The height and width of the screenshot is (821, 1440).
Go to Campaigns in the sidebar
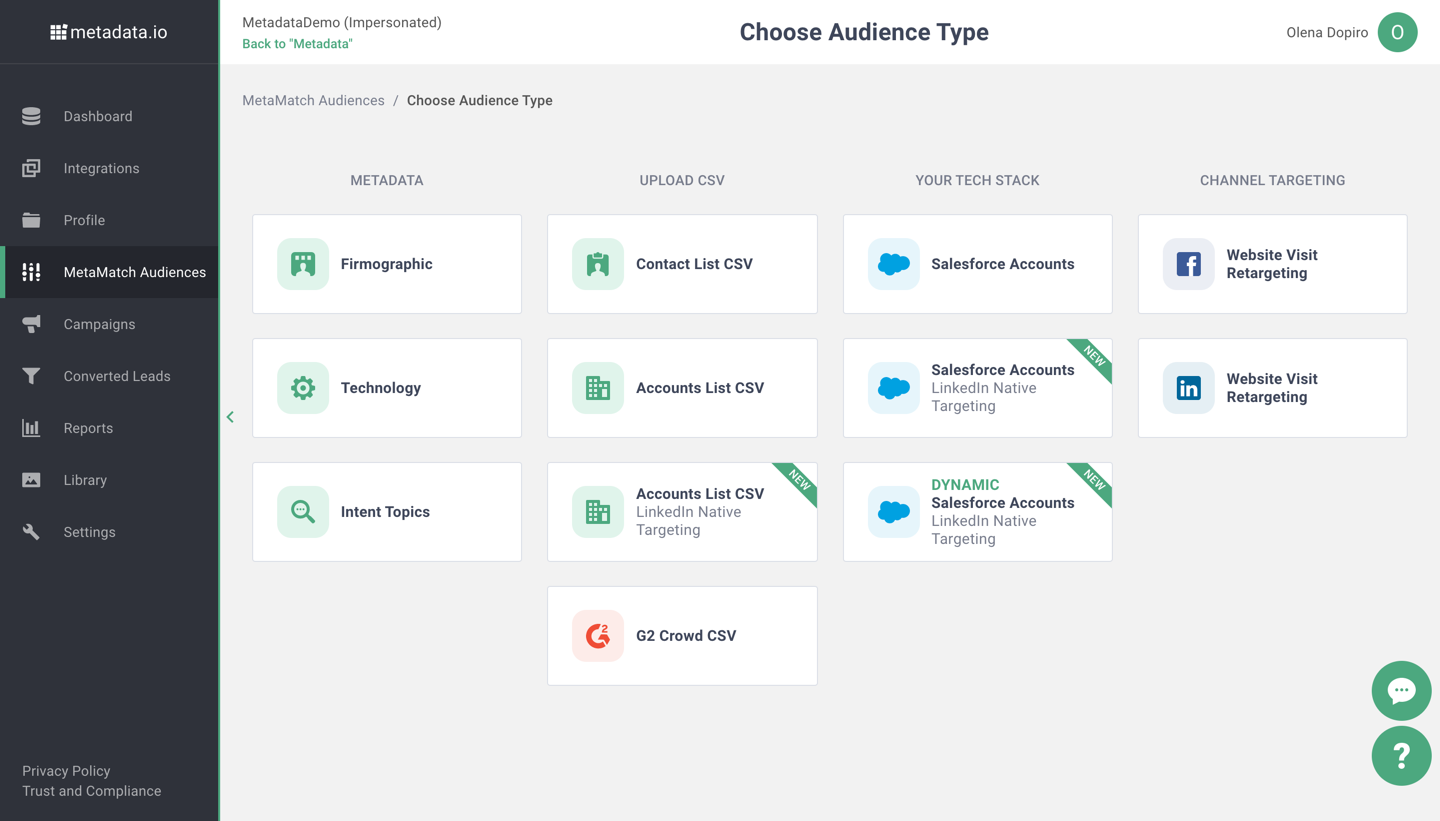[x=99, y=324]
